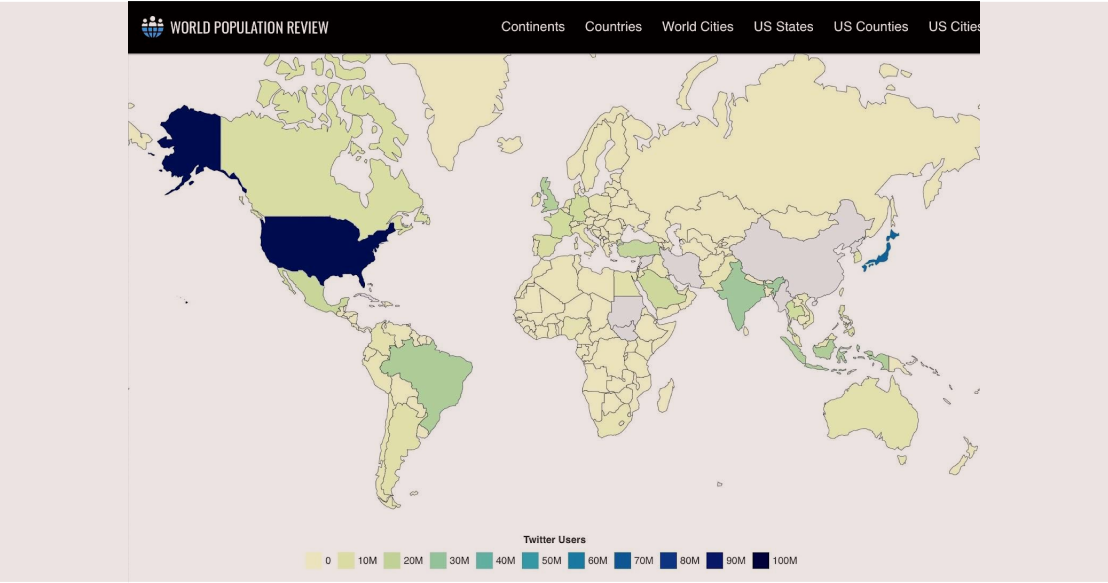Image resolution: width=1108 pixels, height=583 pixels.
Task: Click the 40M legend color swatch
Action: [x=485, y=561]
